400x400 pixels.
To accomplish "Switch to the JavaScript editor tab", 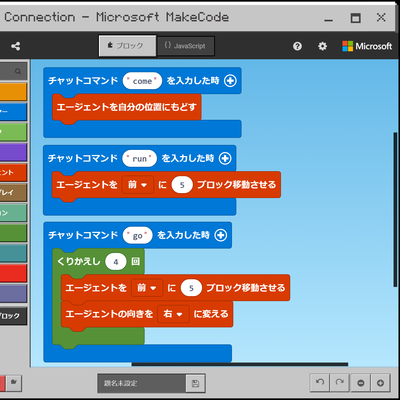I will pos(185,46).
